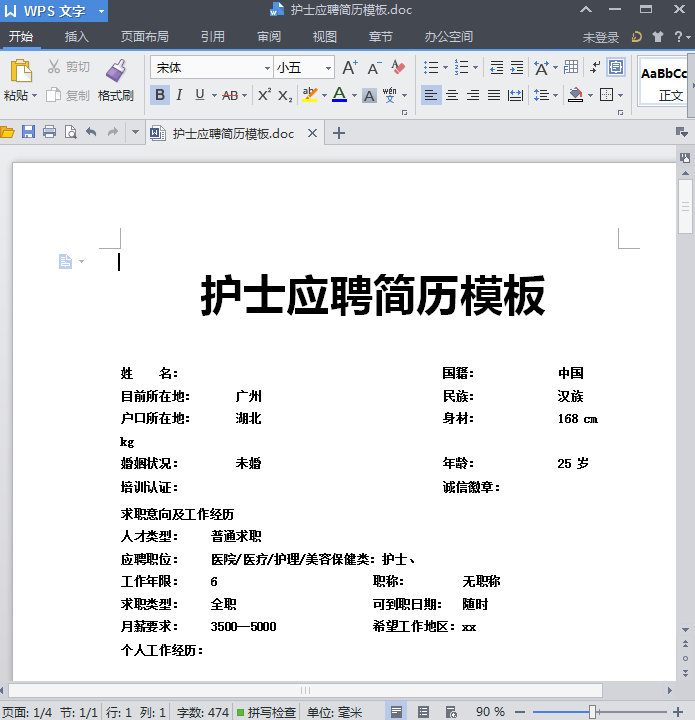
Task: Decrease paragraph indent
Action: [x=496, y=68]
